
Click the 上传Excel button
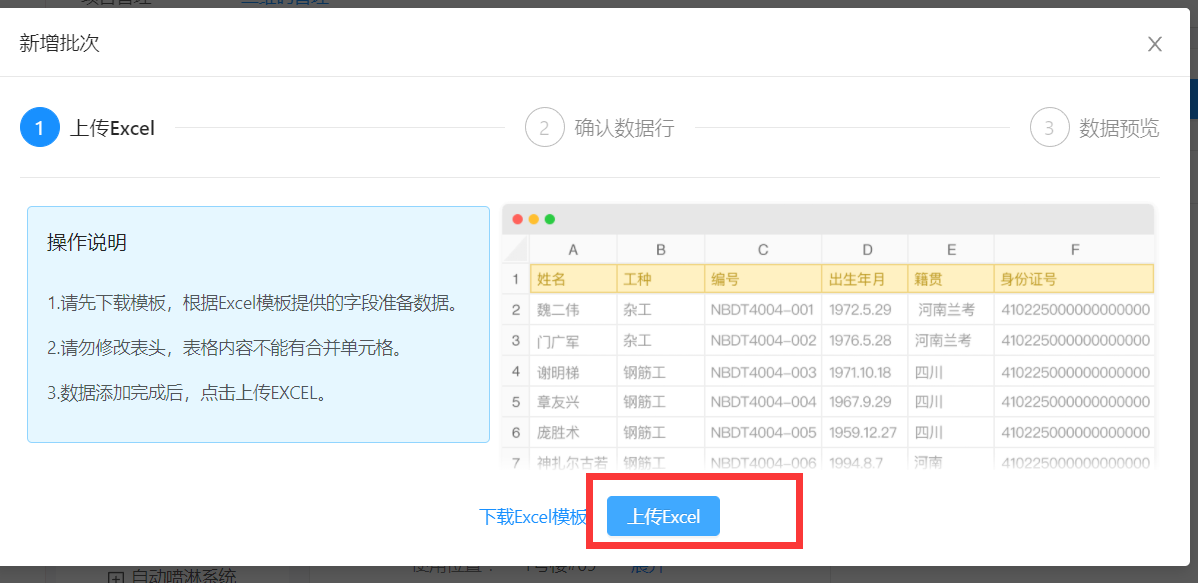(663, 517)
